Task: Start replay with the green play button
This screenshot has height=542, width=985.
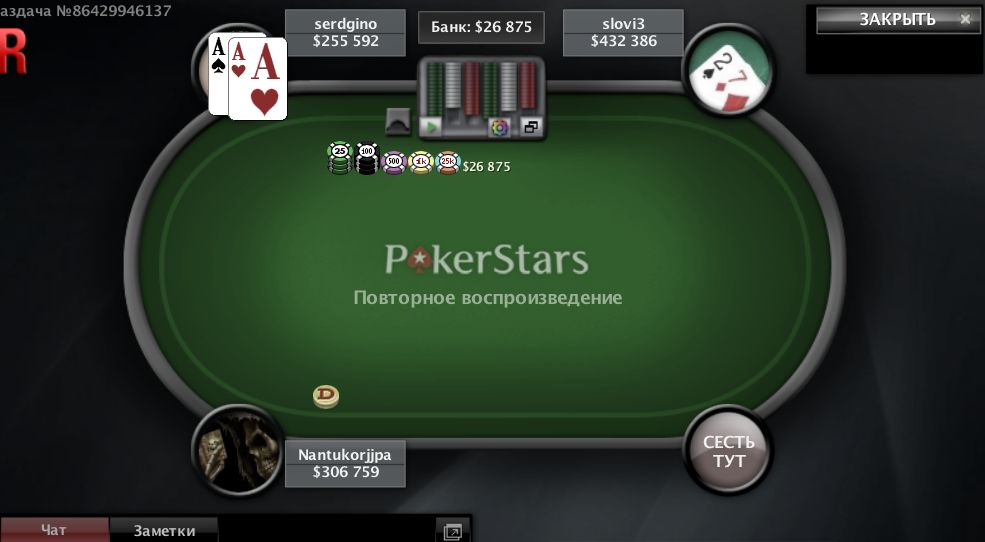Action: coord(432,127)
